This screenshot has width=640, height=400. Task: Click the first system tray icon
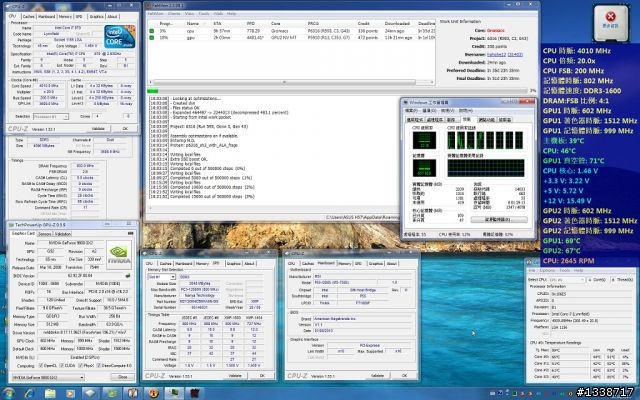[x=493, y=393]
